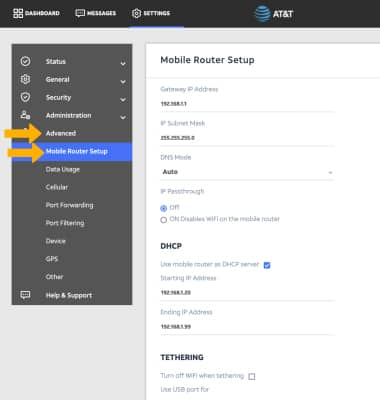Click the Starting IP Address field
The height and width of the screenshot is (400, 380).
coord(247,293)
